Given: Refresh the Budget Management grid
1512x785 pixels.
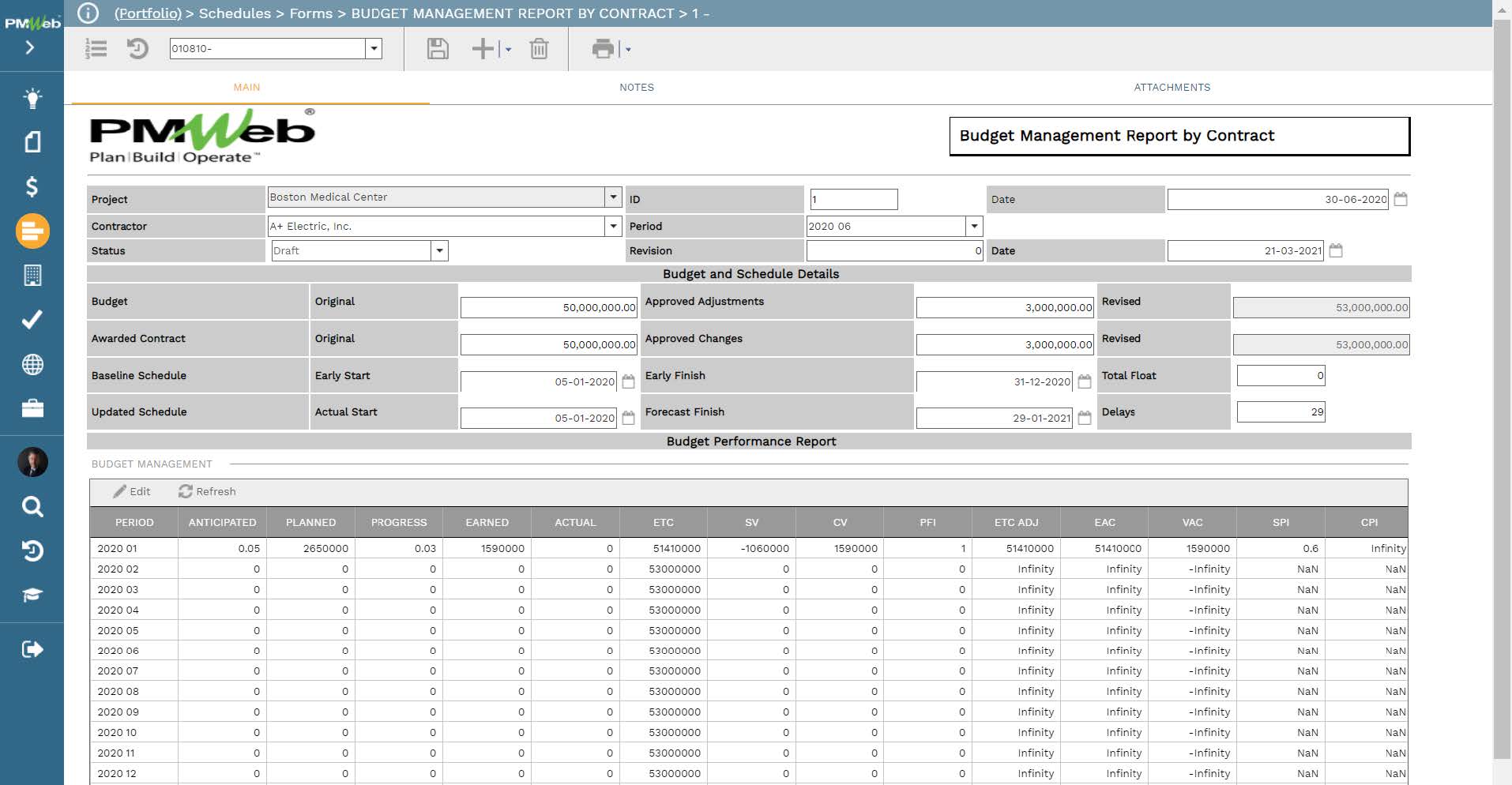Looking at the screenshot, I should 208,491.
